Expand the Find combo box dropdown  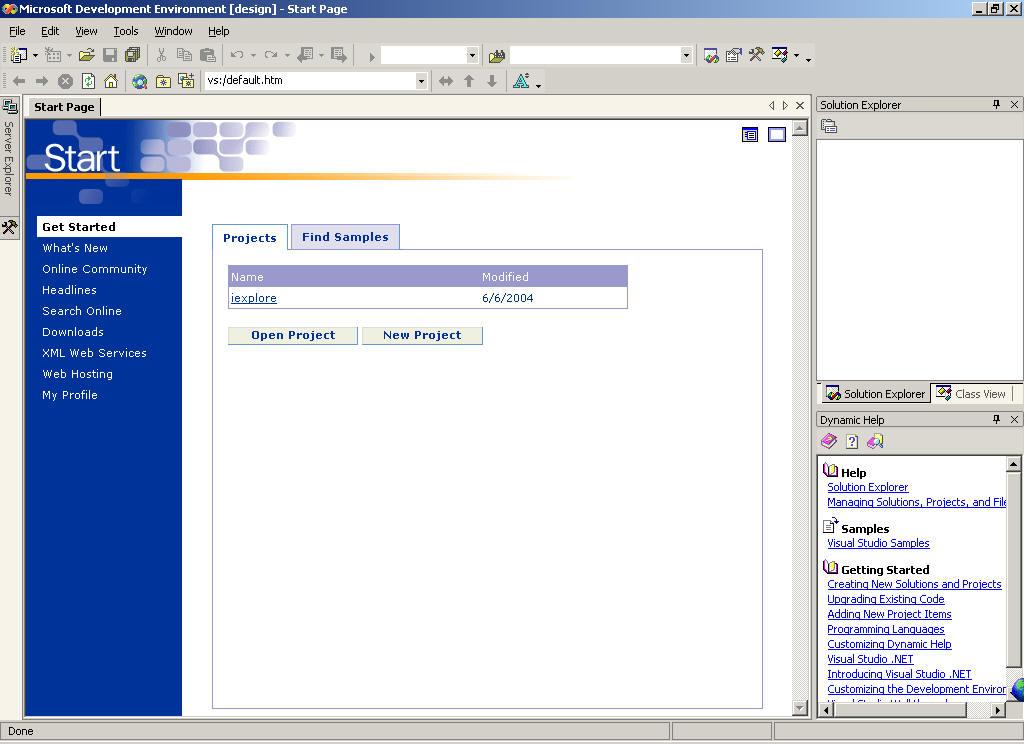point(686,56)
